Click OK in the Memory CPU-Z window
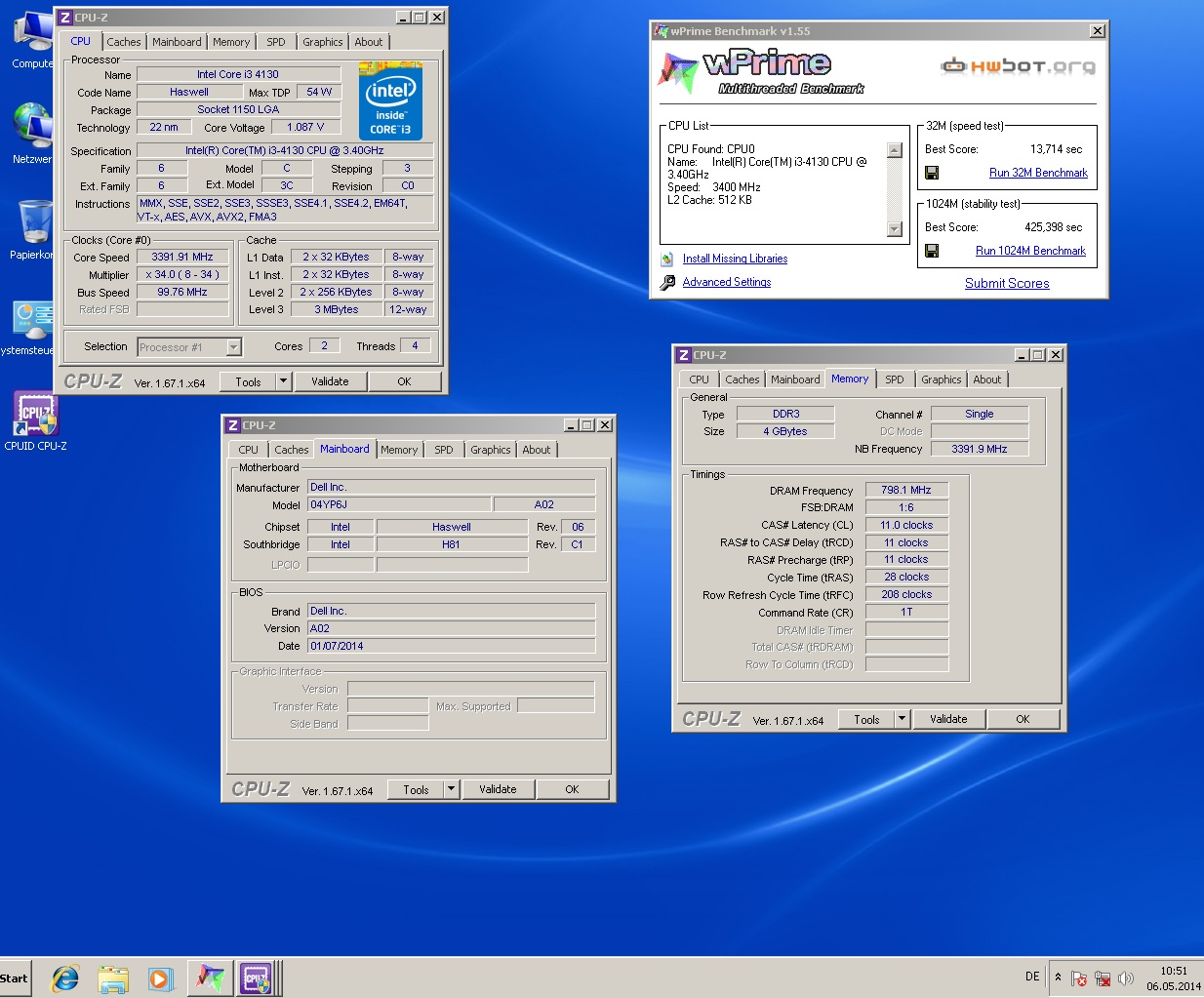Viewport: 1204px width, 998px height. pyautogui.click(x=1023, y=719)
